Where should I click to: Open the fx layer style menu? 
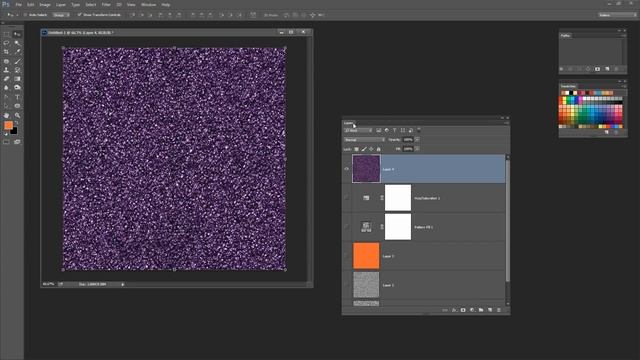(454, 310)
